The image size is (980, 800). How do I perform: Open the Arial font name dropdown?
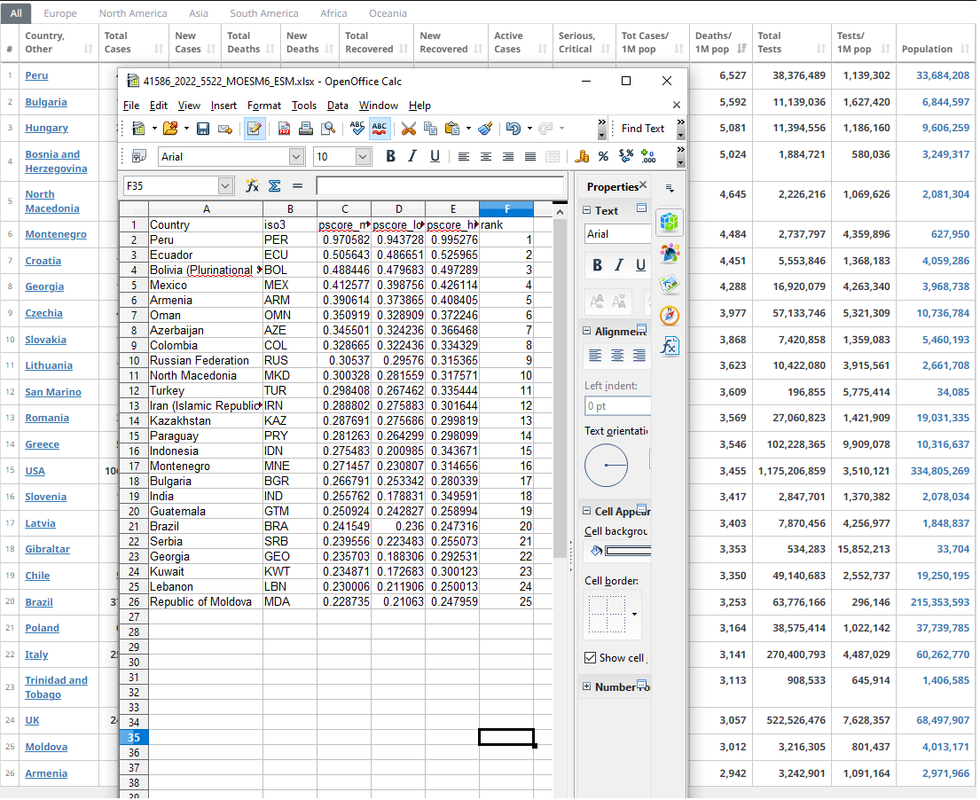[x=296, y=156]
